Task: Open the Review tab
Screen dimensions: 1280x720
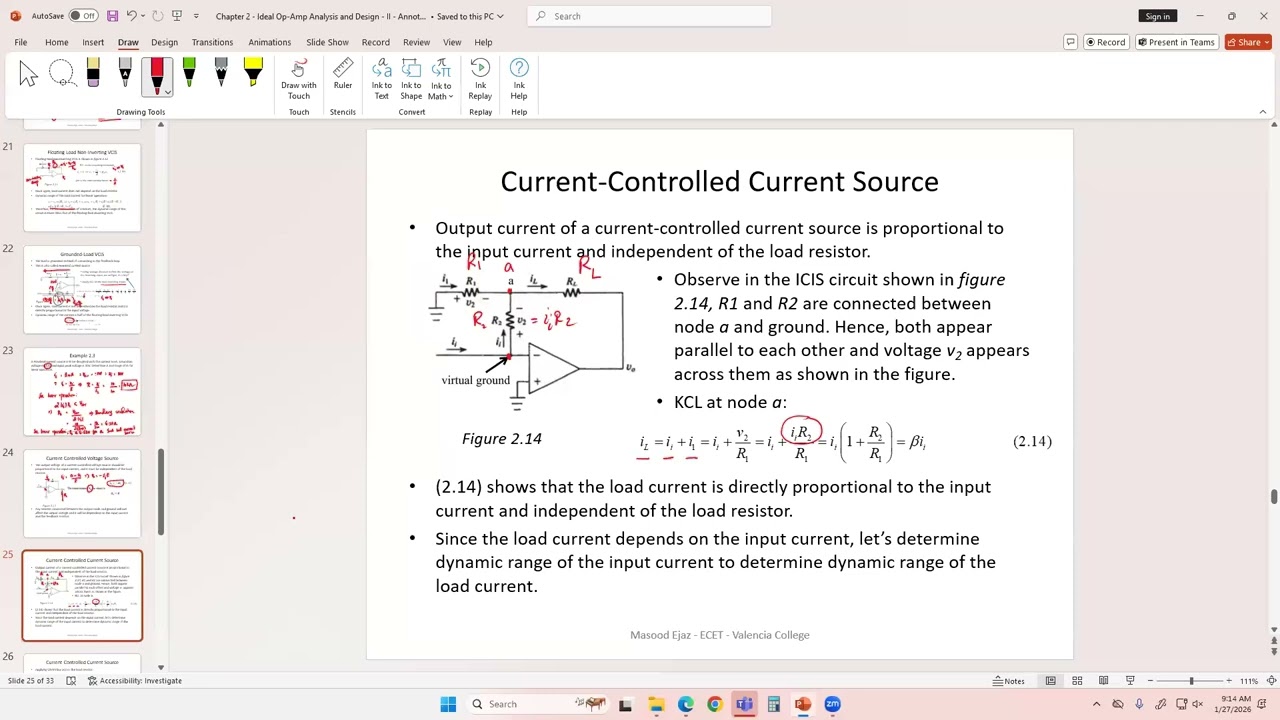Action: coord(416,42)
